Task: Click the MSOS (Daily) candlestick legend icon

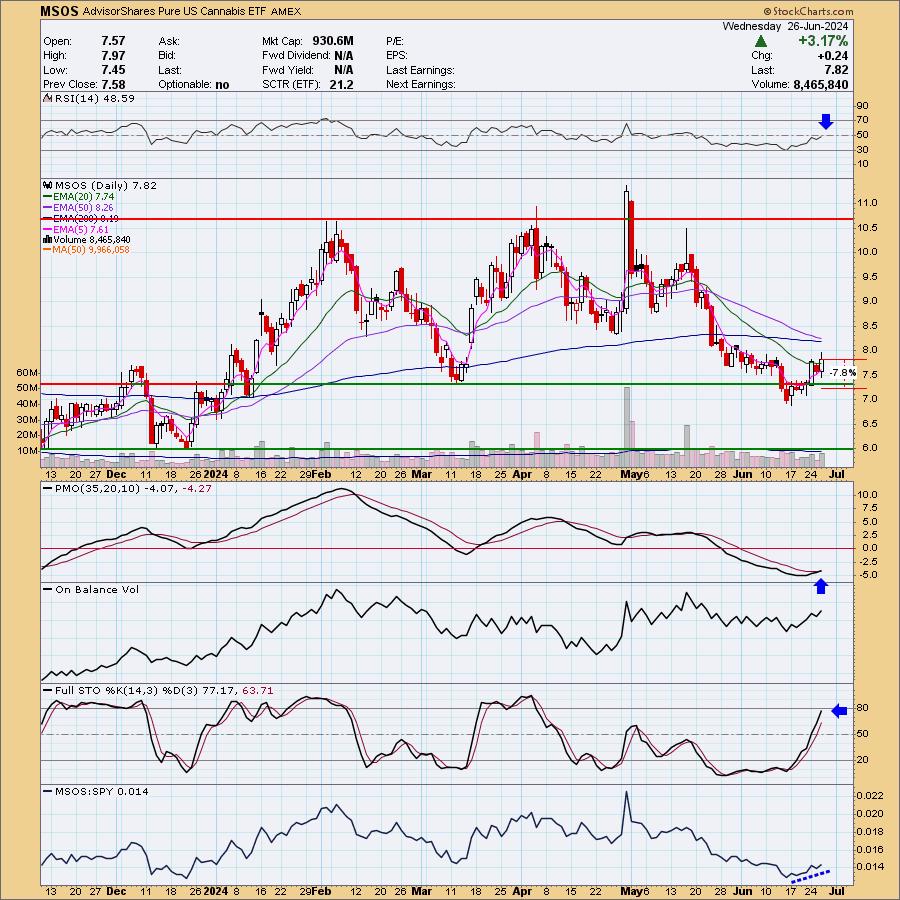Action: (47, 185)
